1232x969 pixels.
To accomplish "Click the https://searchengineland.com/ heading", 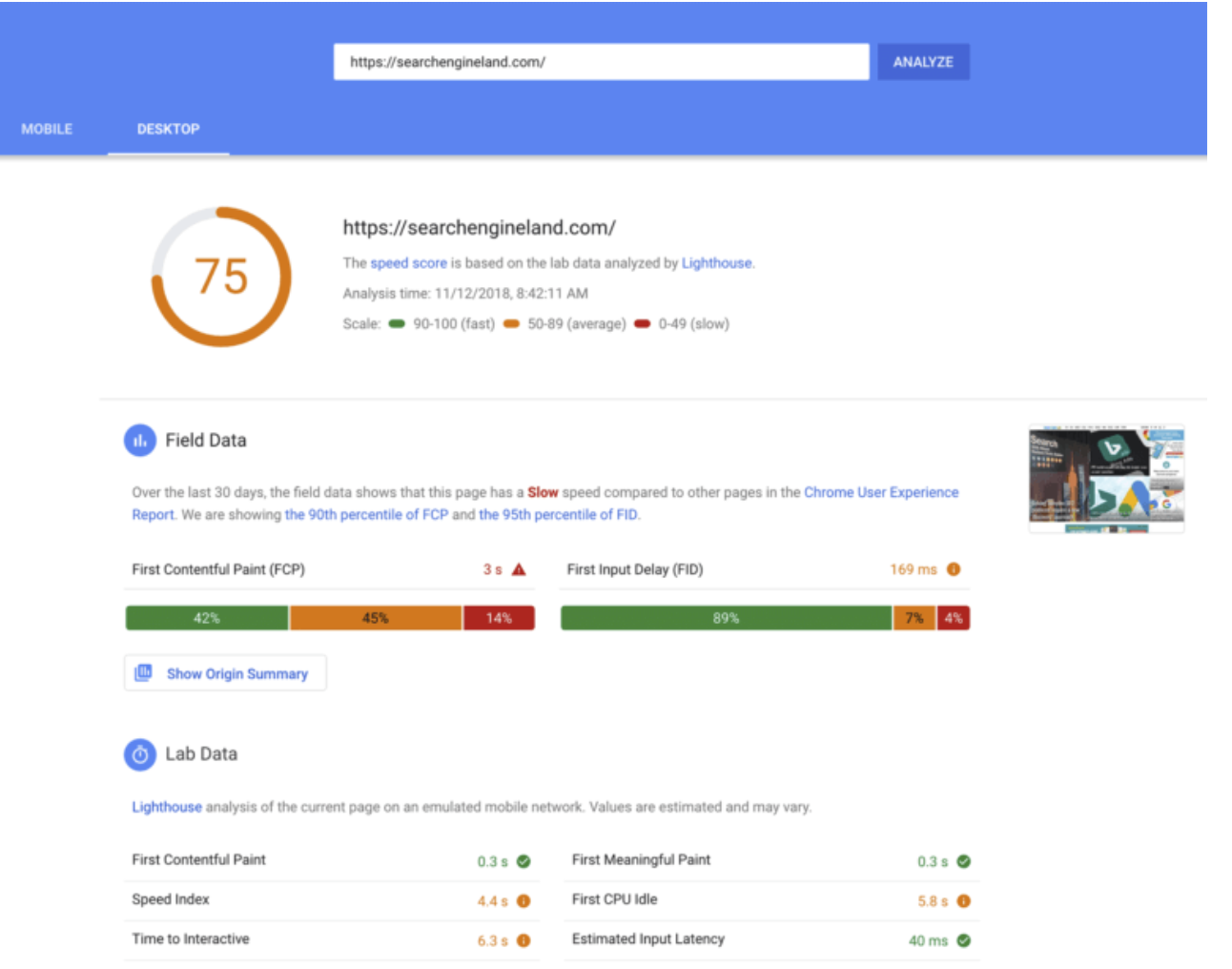I will [480, 228].
